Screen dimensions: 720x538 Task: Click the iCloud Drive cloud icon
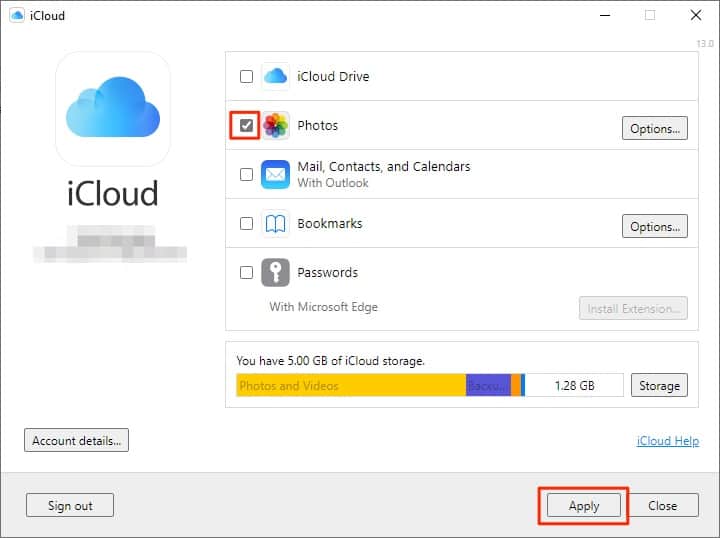click(275, 77)
